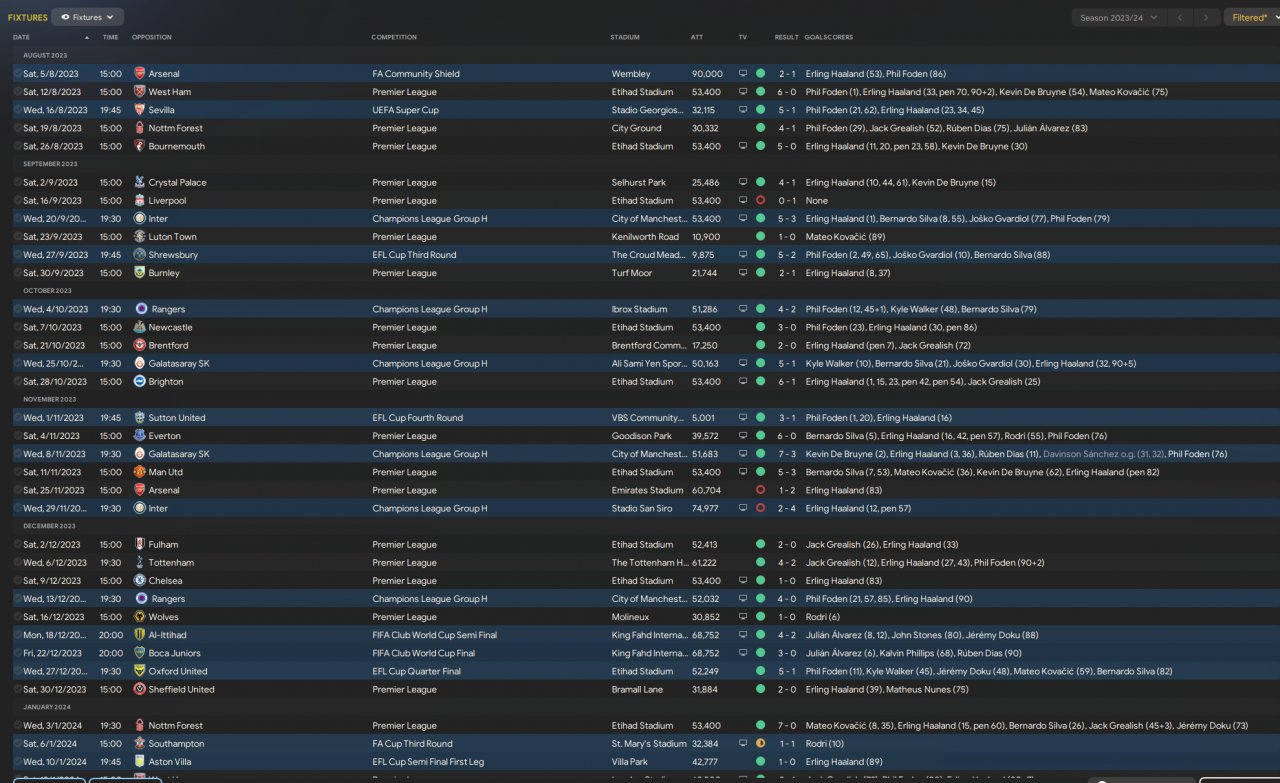Sort by the Result column header
The image size is (1280, 783).
pos(786,37)
